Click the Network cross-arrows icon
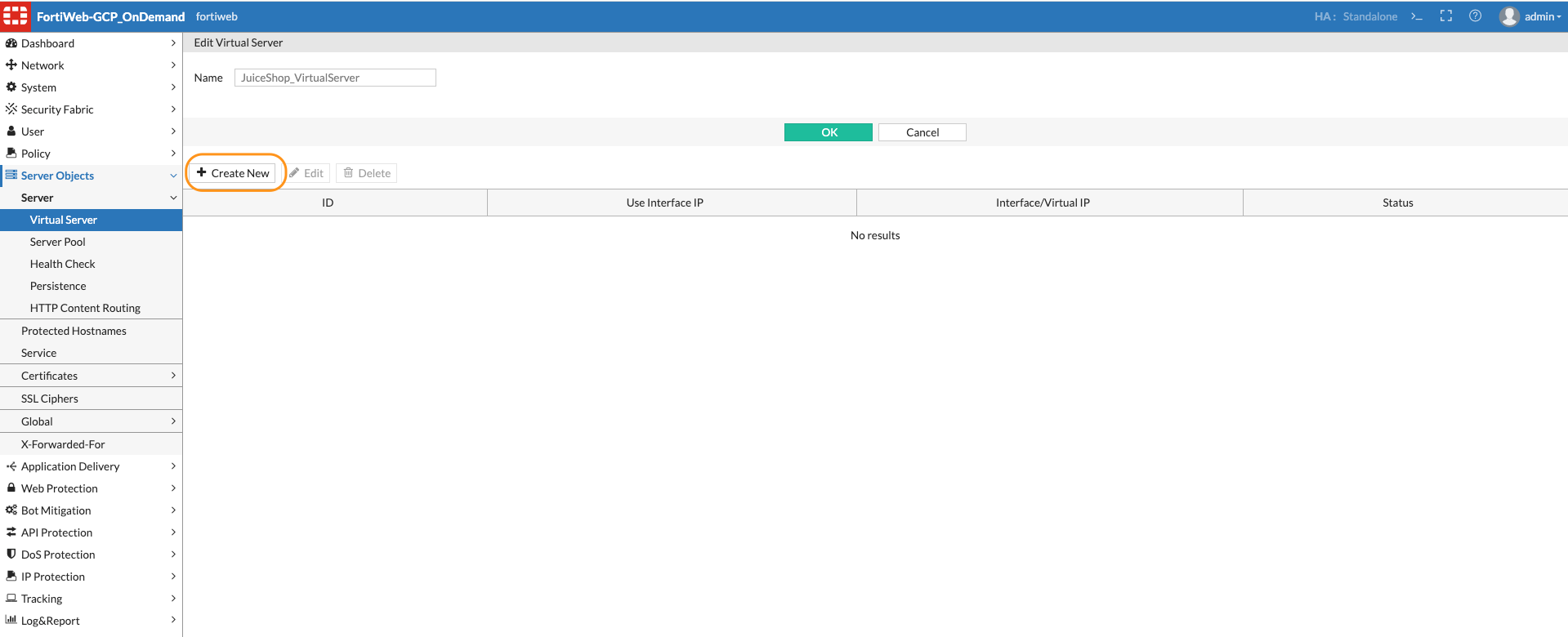Image resolution: width=1568 pixels, height=637 pixels. (11, 65)
